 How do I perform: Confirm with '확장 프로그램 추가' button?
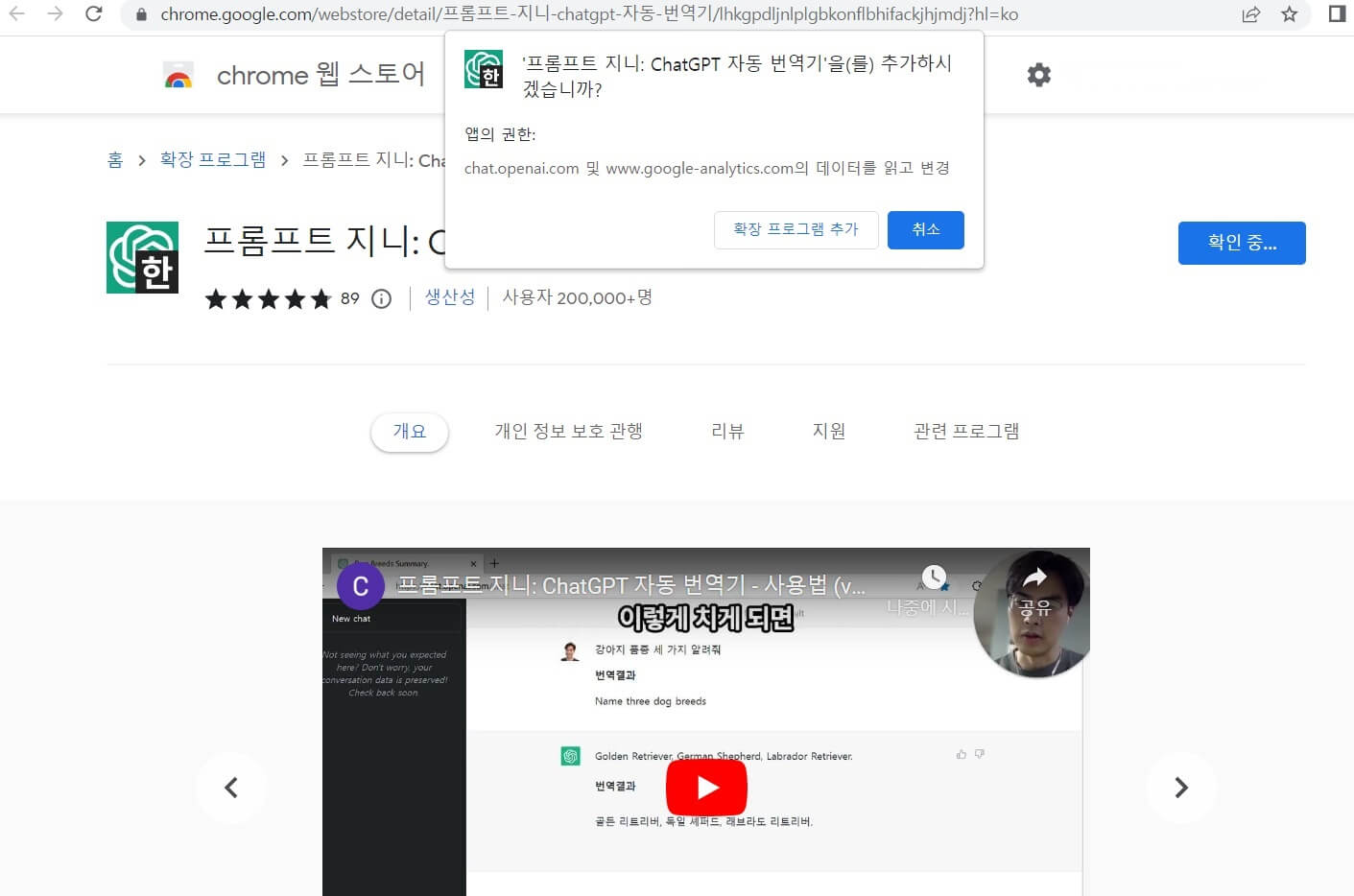[796, 230]
